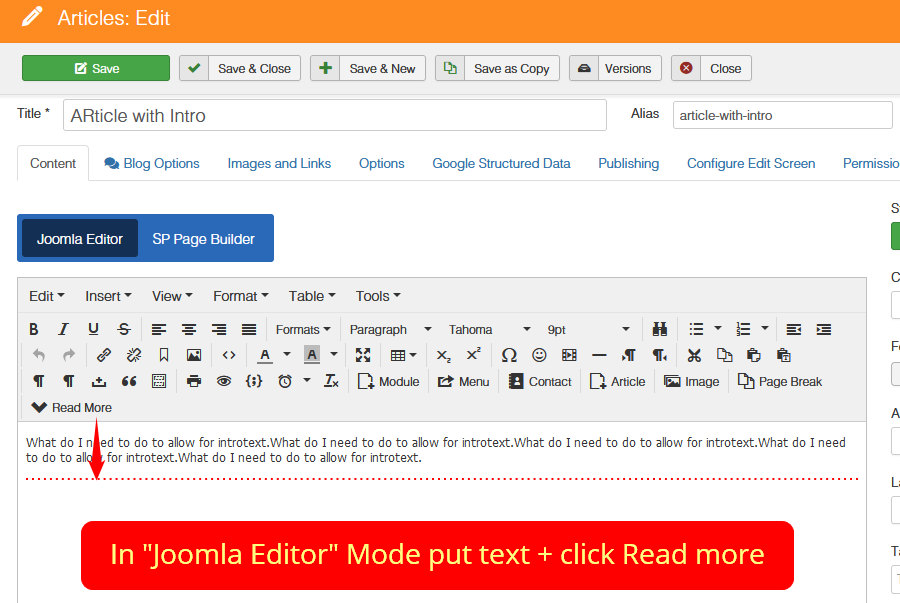Open the Formats dropdown

[x=303, y=329]
